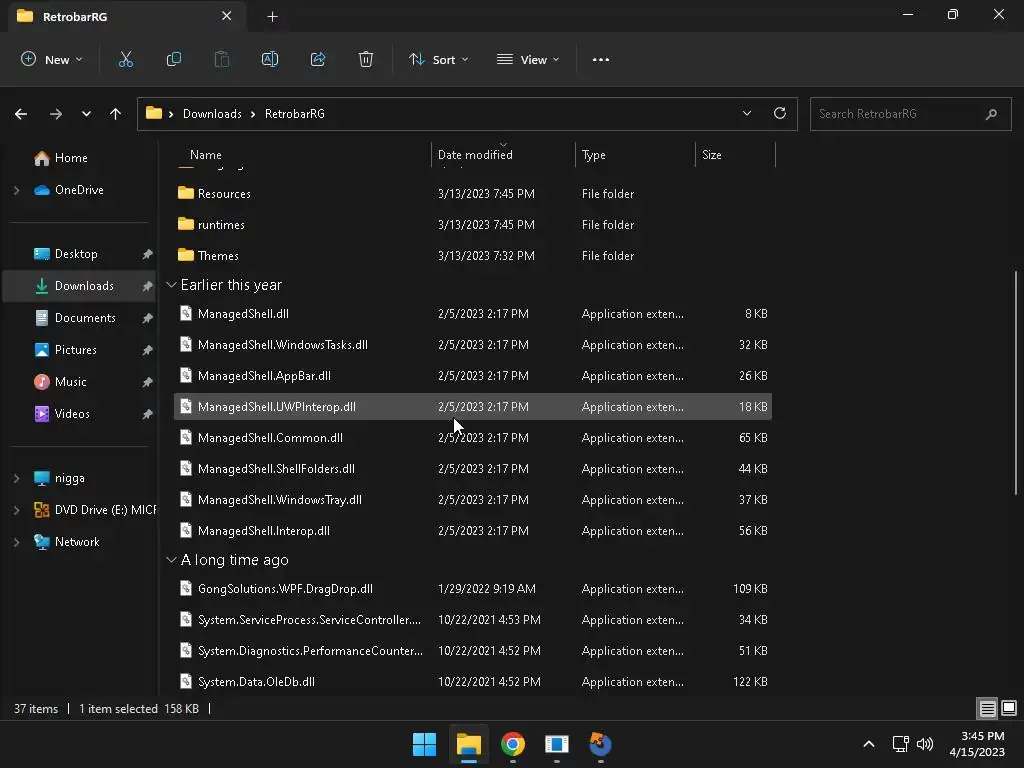Screen dimensions: 1024x768
Task: Click the vertical scrollbar of file list
Action: (1016, 382)
